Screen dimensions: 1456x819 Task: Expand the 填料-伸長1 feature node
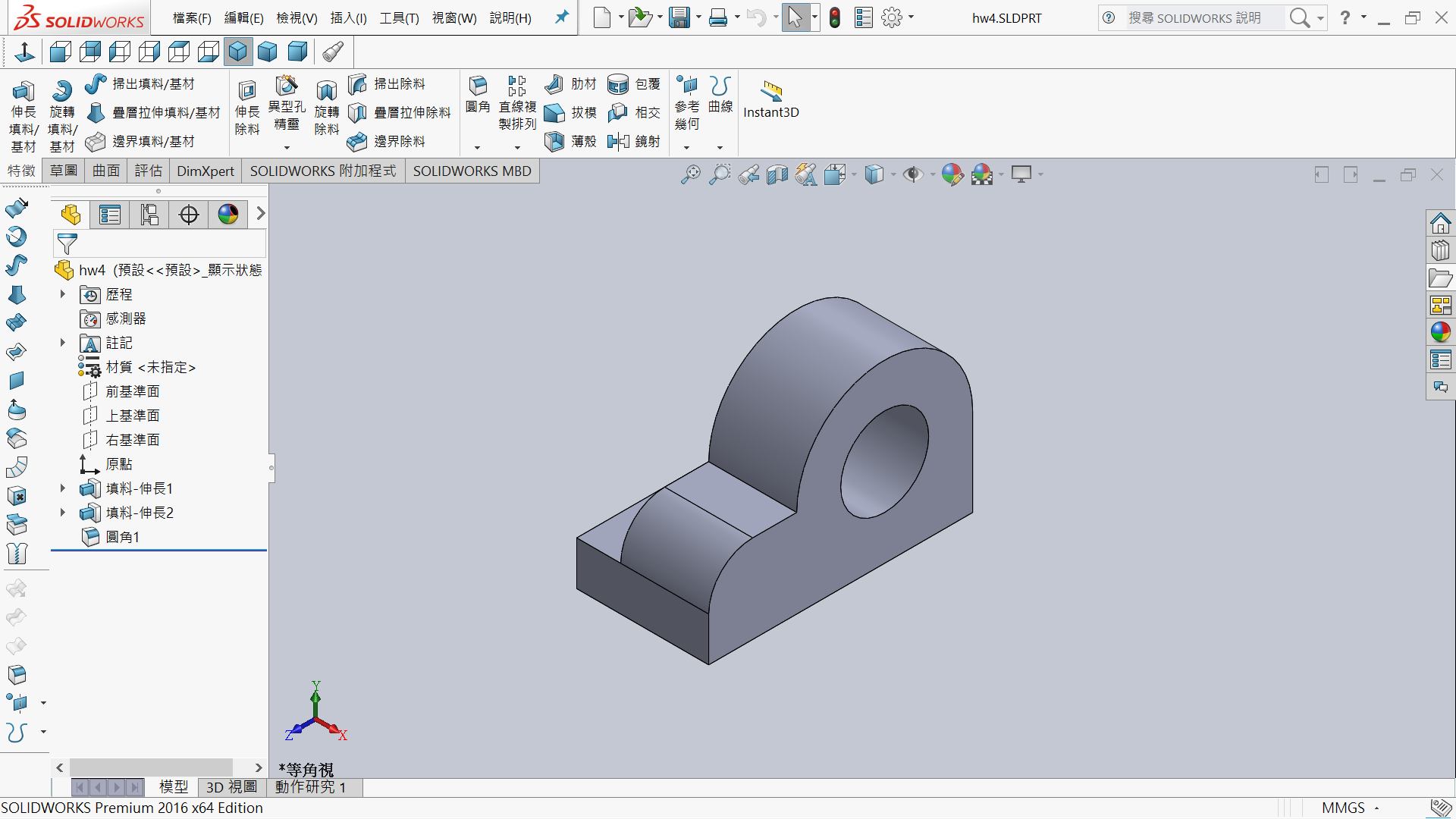pyautogui.click(x=63, y=488)
